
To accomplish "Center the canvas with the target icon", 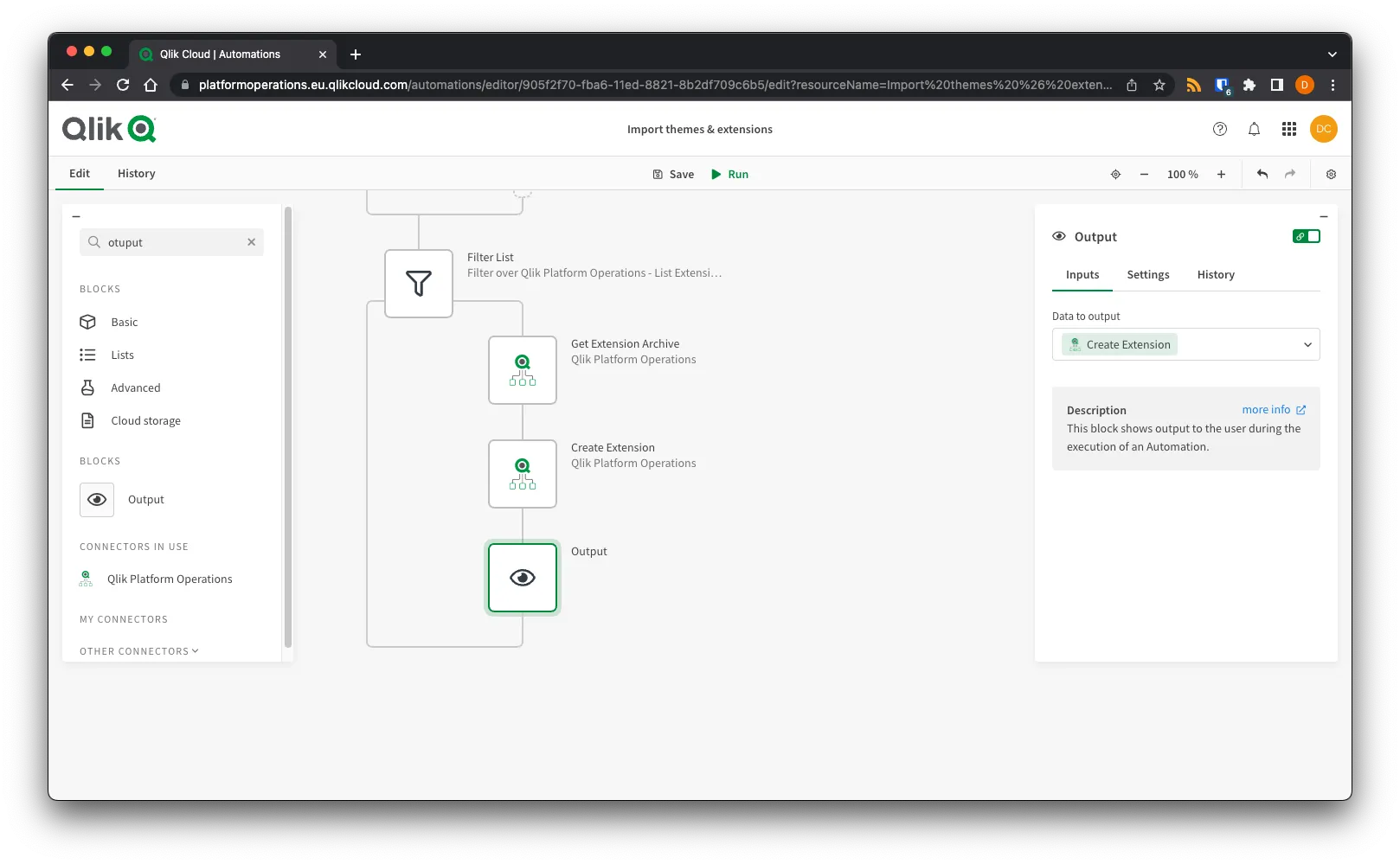I will (1115, 174).
